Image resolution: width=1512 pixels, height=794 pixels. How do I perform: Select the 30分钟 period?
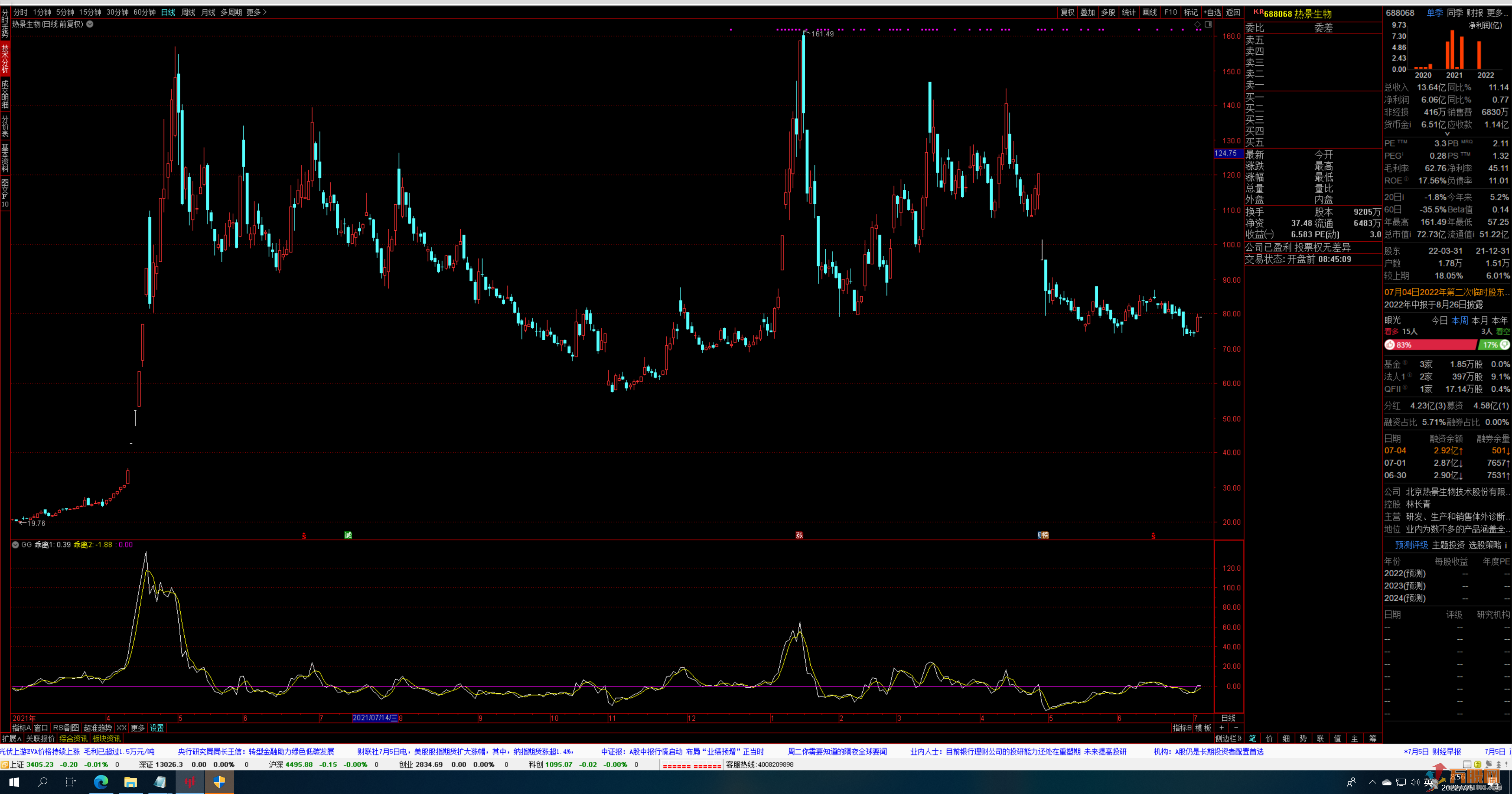pyautogui.click(x=117, y=12)
